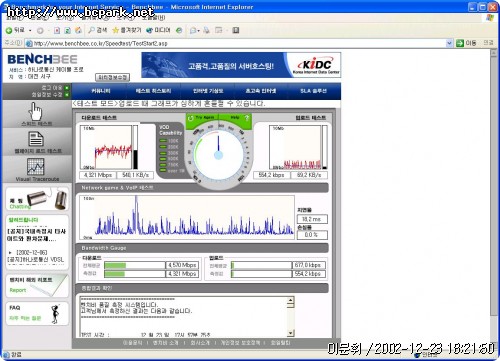Open the 초고속 인터넷 tab

[261, 91]
